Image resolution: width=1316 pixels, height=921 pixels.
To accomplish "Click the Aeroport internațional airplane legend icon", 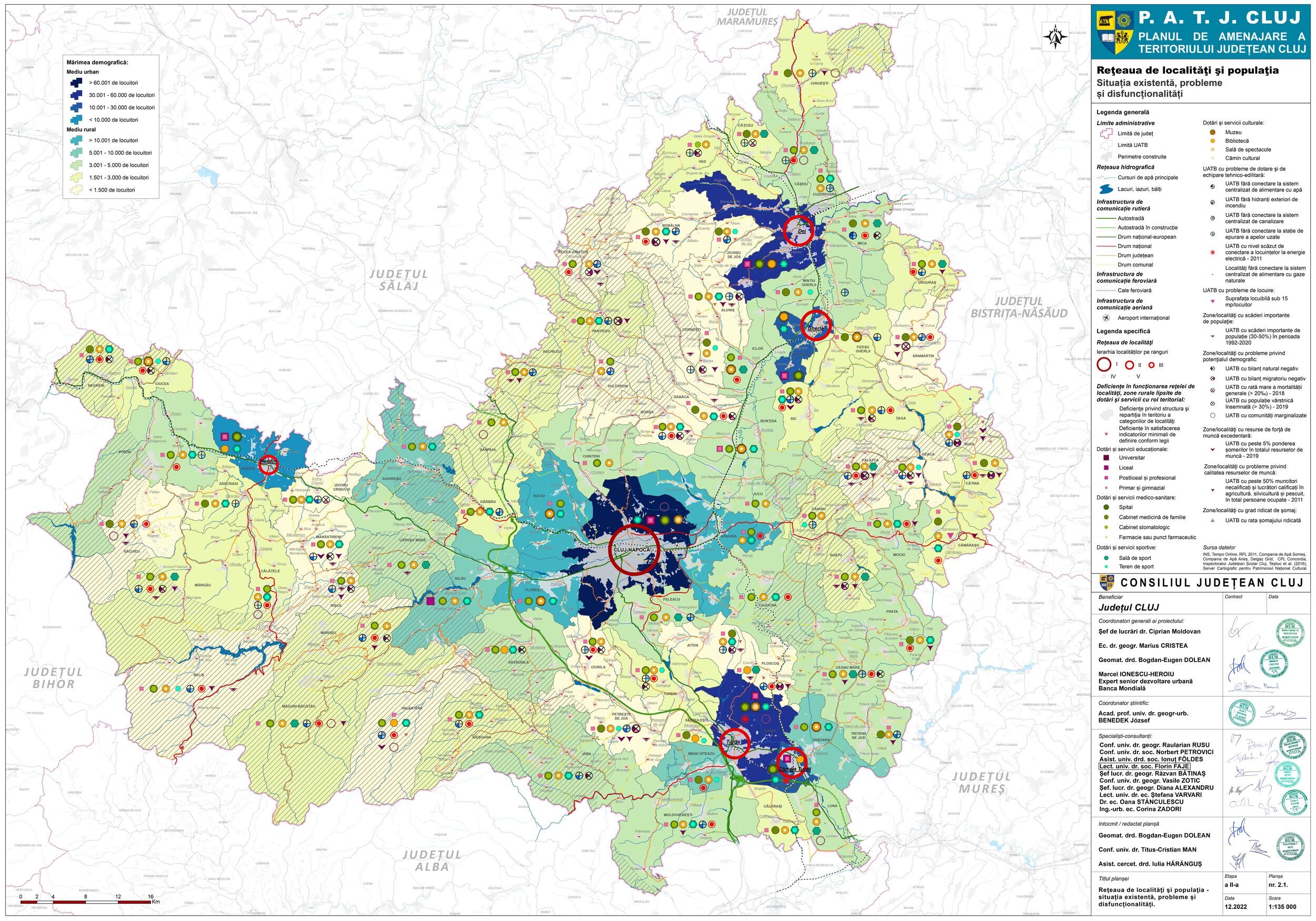I will [1106, 317].
